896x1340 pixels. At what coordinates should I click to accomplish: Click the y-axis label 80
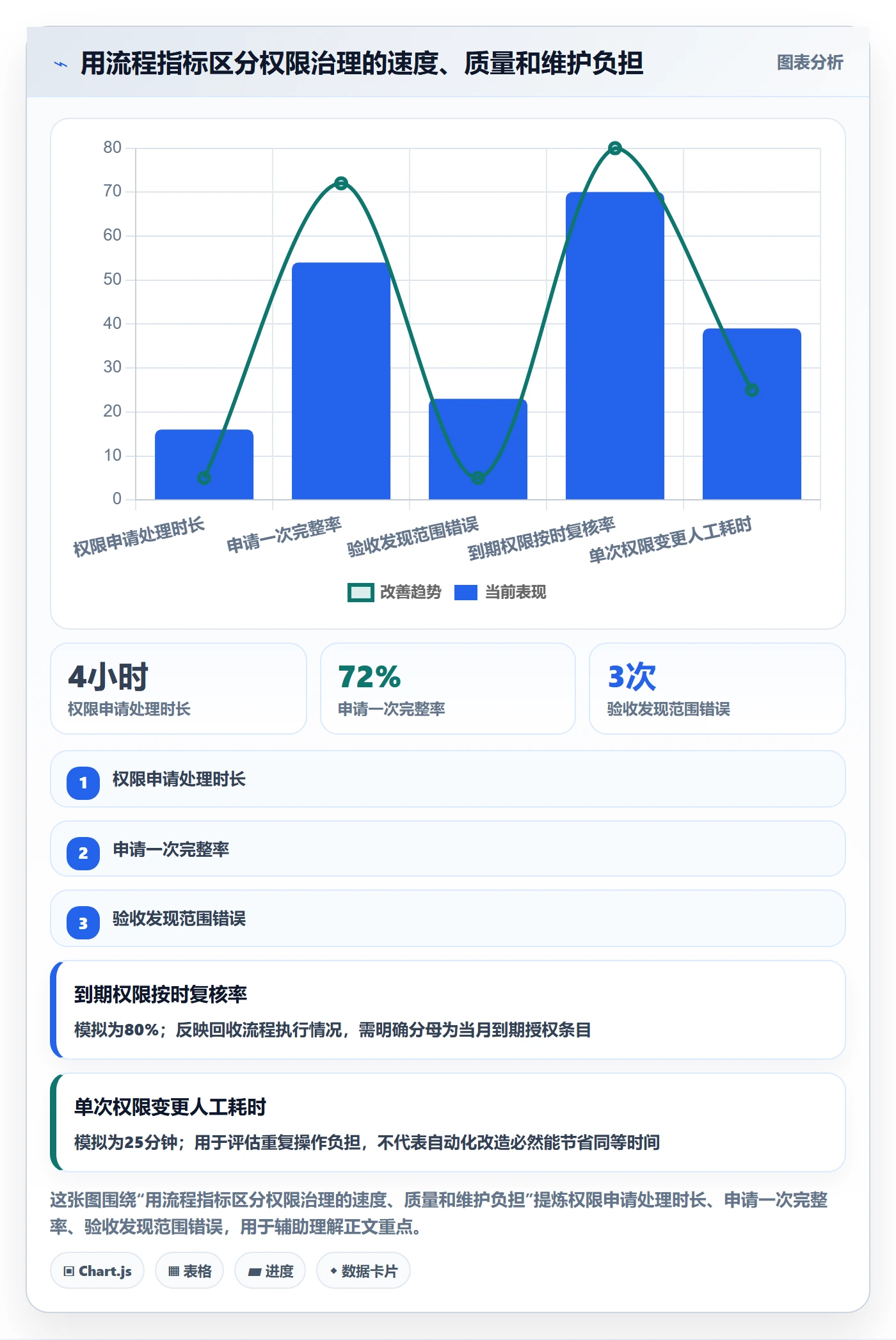click(x=112, y=148)
